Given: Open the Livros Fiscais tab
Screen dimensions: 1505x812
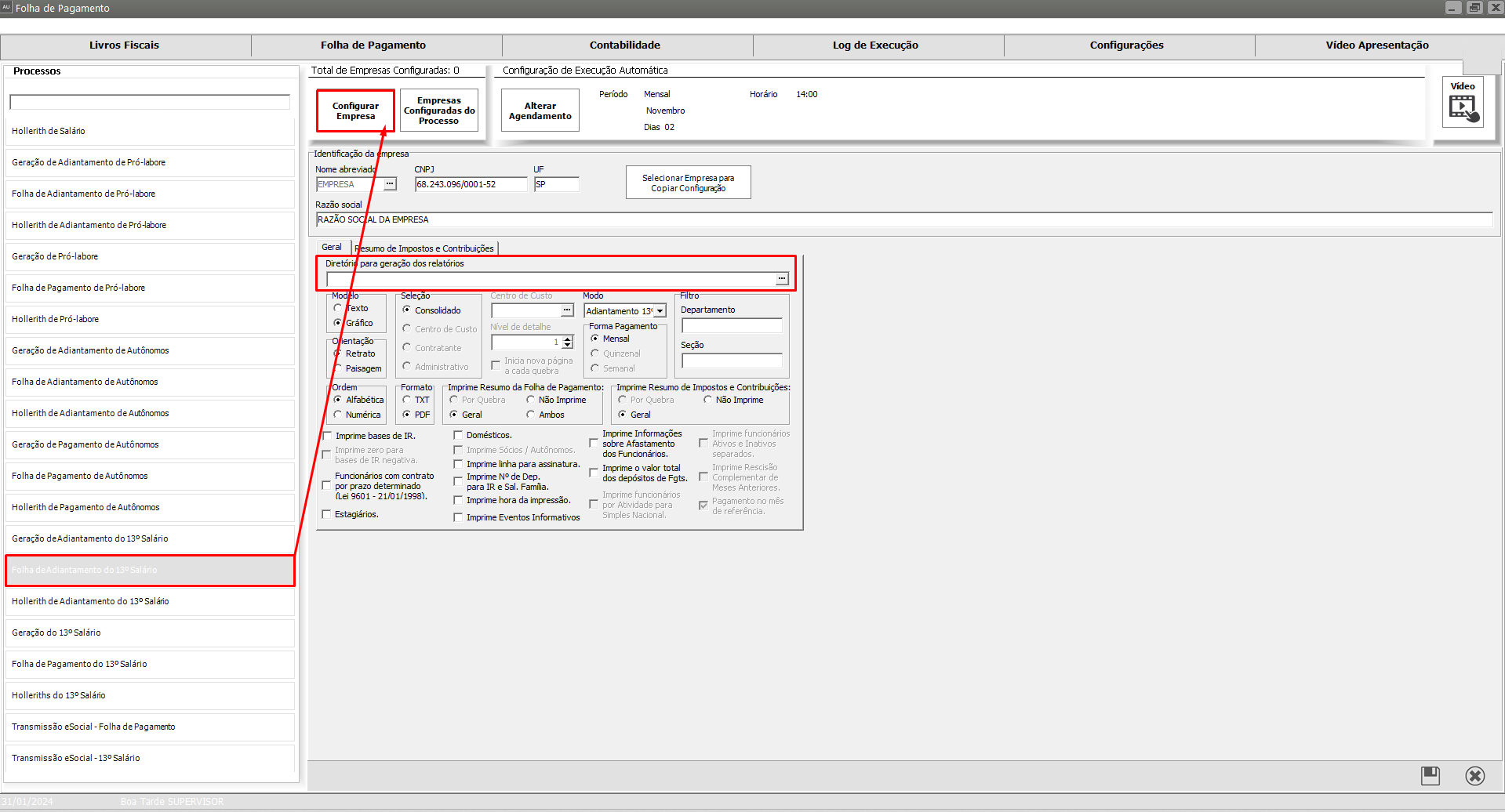Looking at the screenshot, I should click(x=125, y=45).
